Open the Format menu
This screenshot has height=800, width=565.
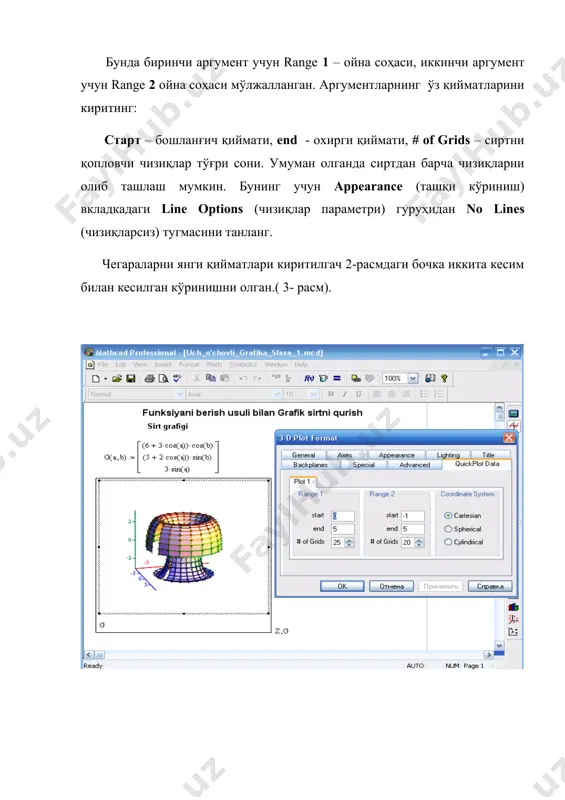[x=189, y=364]
